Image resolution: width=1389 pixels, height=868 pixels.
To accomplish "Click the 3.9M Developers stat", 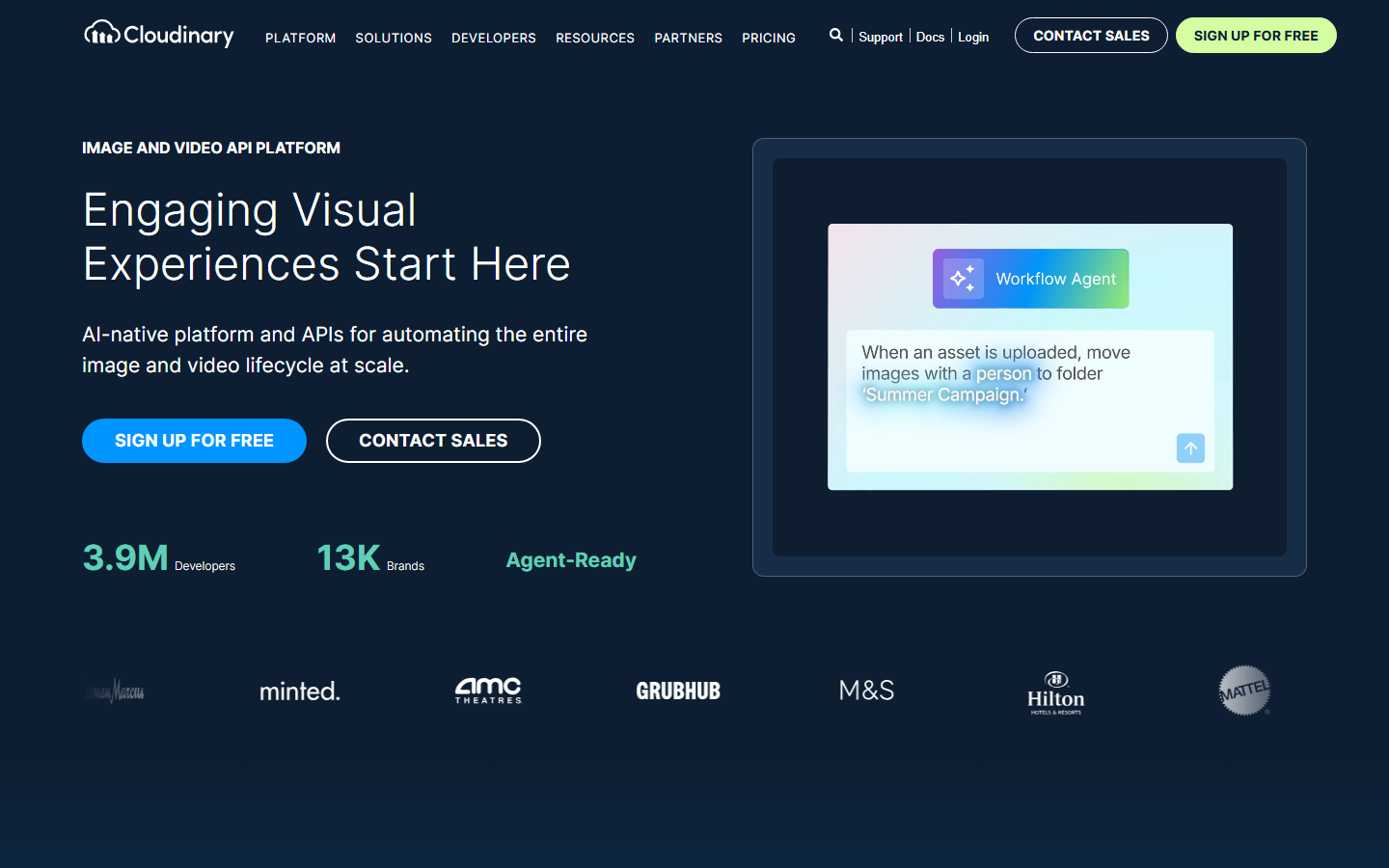I will tap(159, 558).
